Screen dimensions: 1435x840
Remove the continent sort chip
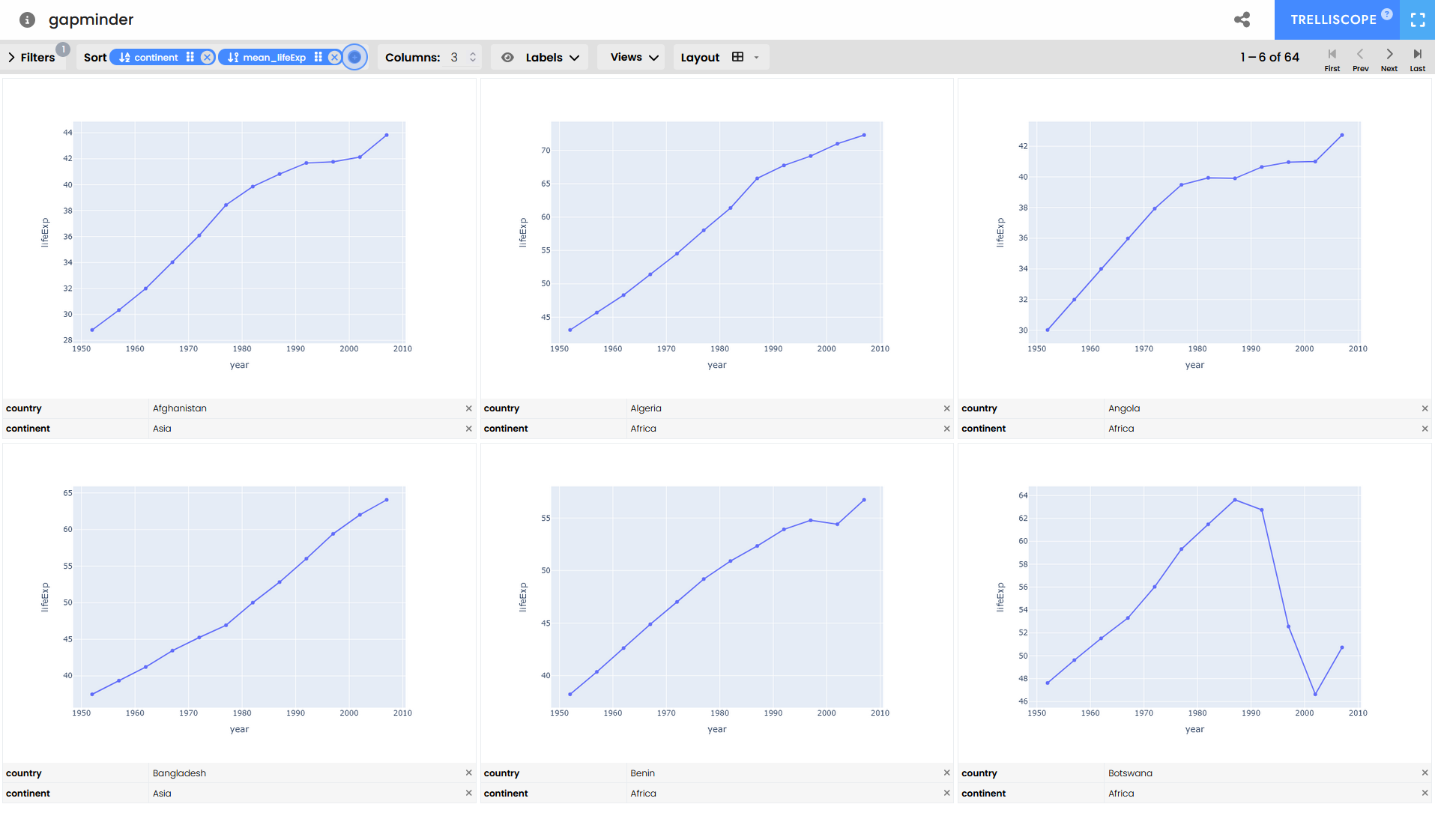tap(207, 58)
